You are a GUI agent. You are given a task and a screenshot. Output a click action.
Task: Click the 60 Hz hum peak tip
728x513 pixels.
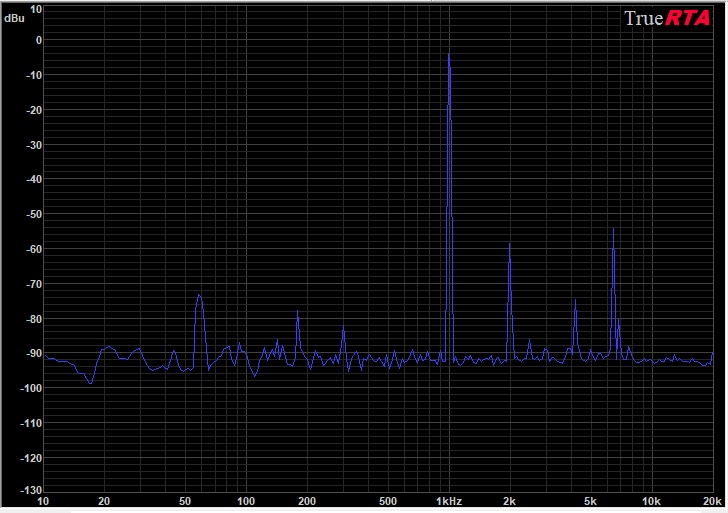199,295
